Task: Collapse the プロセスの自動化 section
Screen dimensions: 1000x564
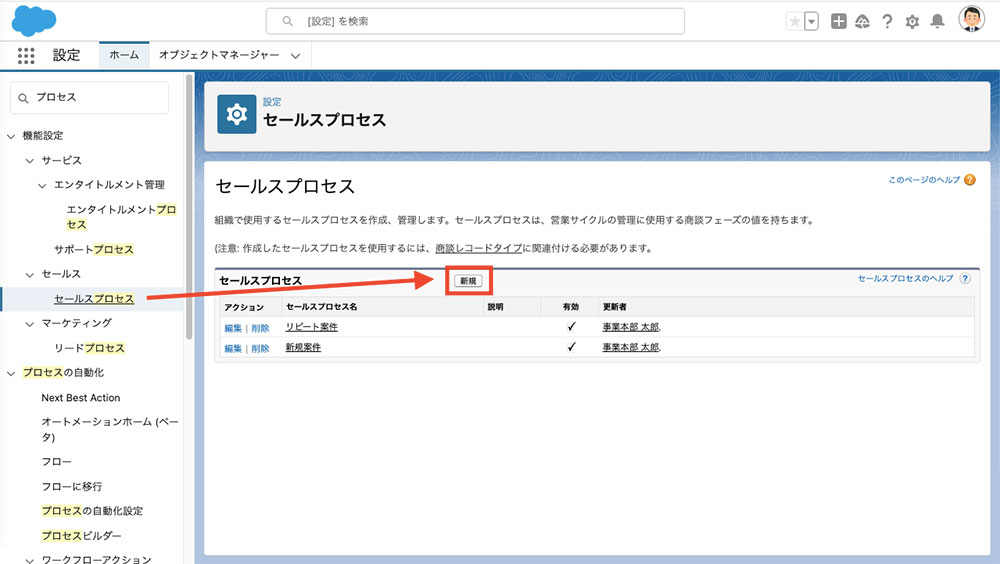Action: (x=11, y=373)
